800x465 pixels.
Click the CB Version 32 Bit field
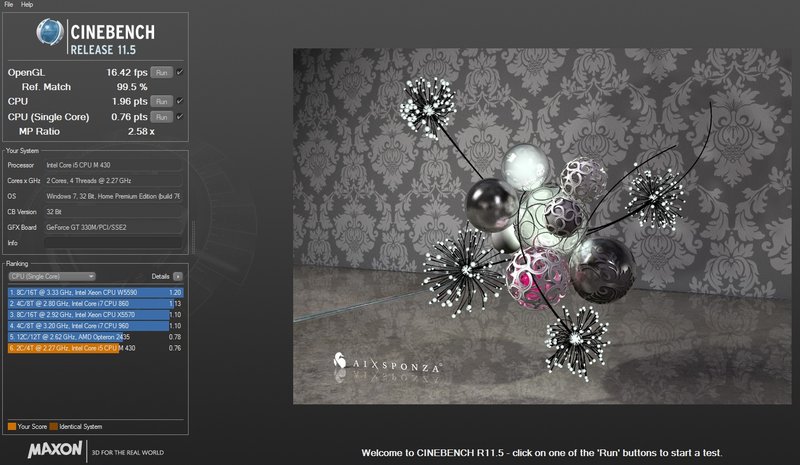(x=113, y=212)
